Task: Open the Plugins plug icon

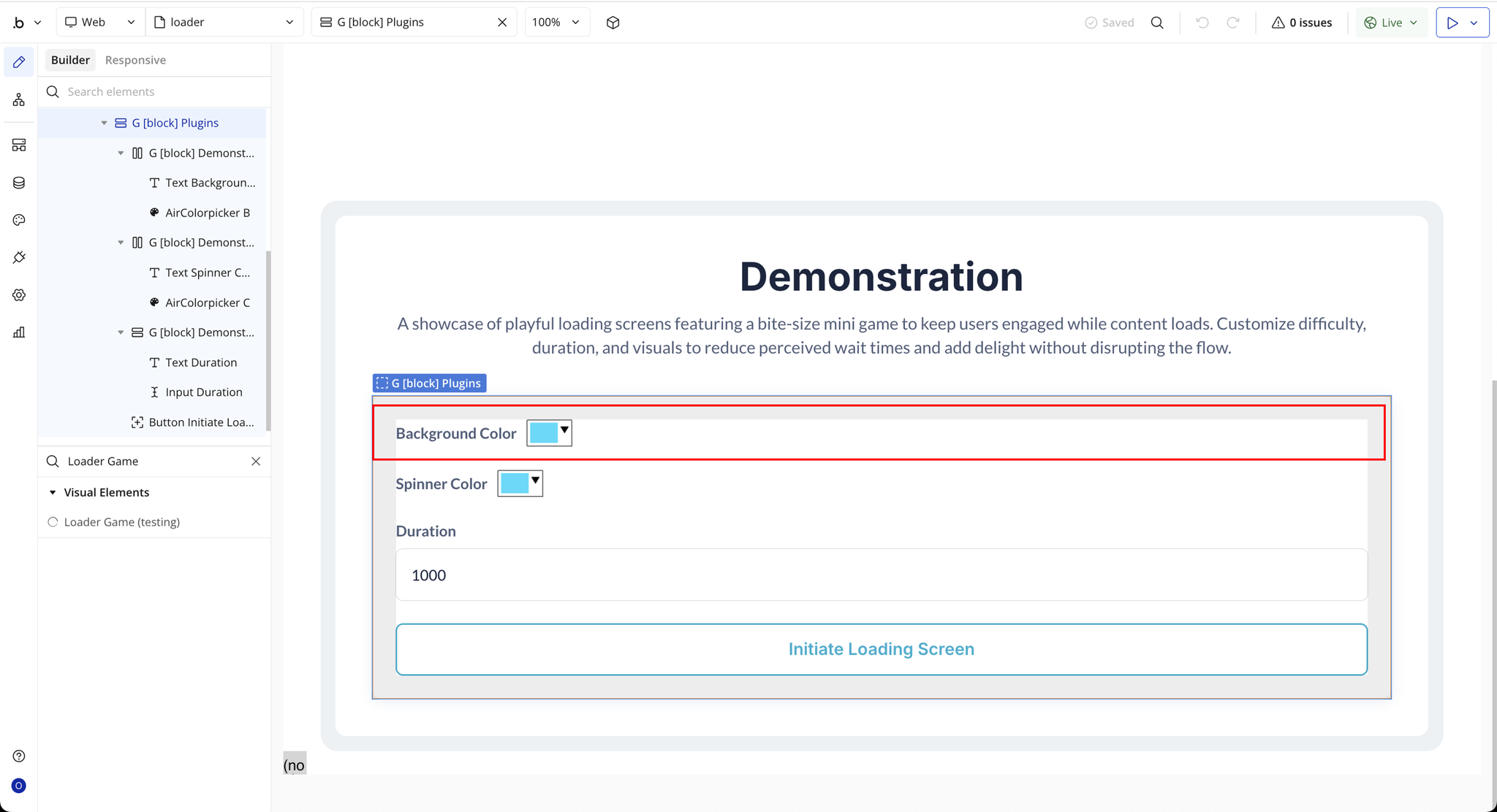Action: (x=19, y=257)
